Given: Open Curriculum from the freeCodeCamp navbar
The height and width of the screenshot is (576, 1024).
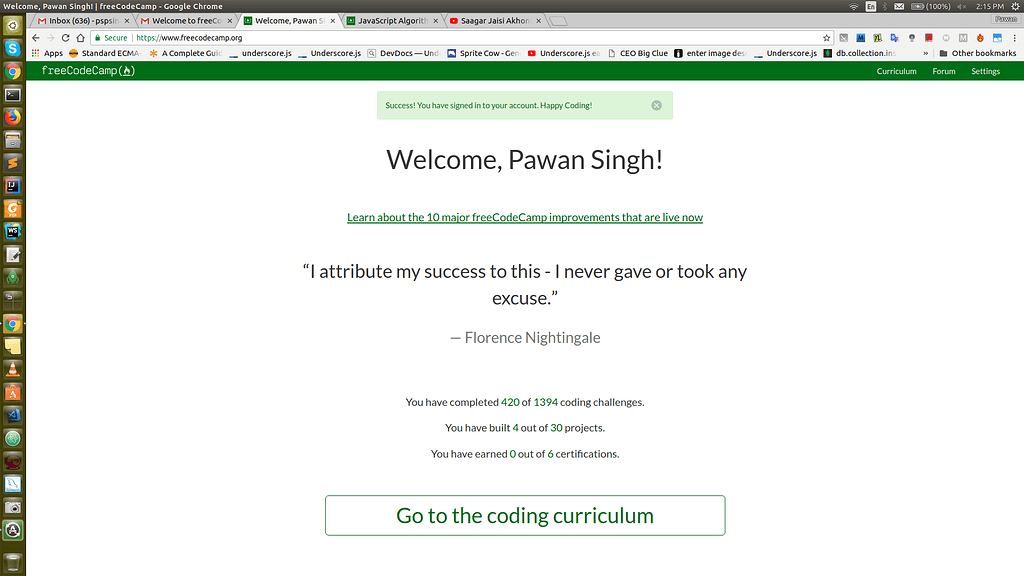Looking at the screenshot, I should click(896, 71).
